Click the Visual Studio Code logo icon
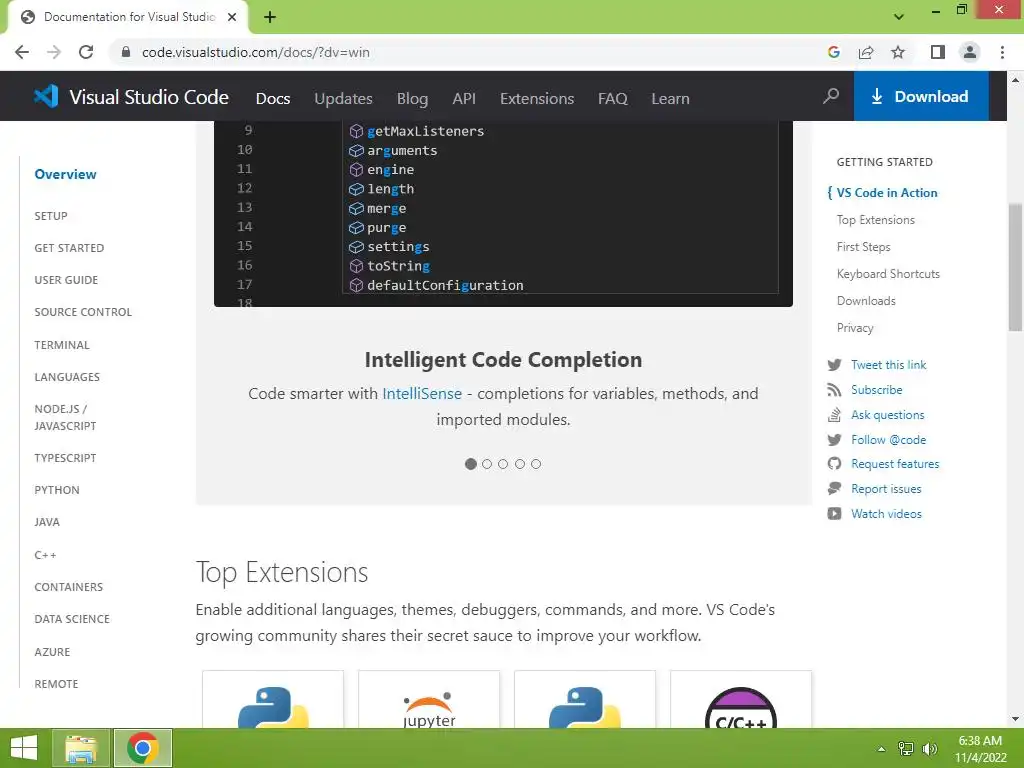1024x768 pixels. pos(46,97)
